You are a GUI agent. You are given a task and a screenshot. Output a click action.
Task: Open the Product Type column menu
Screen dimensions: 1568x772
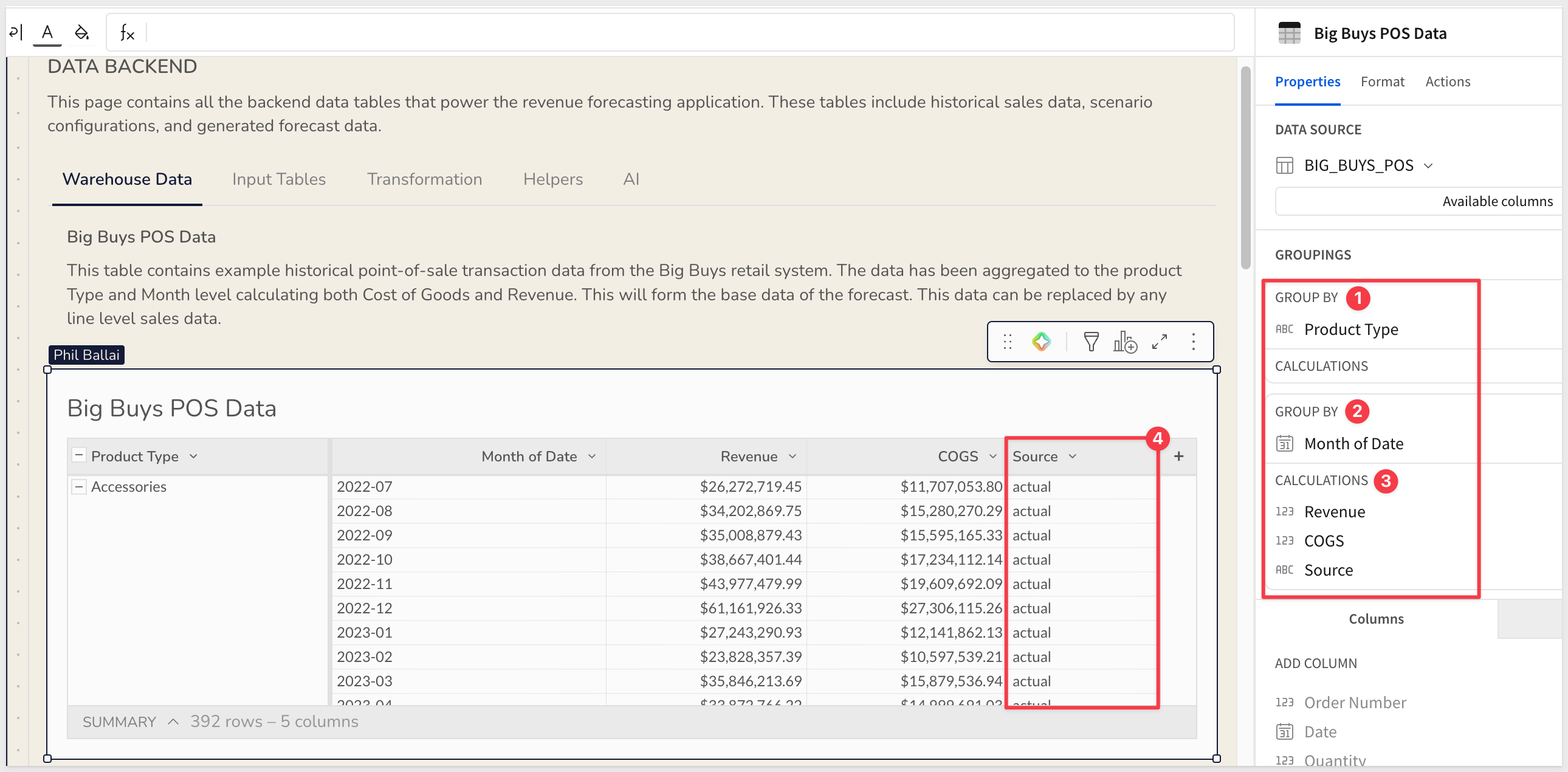193,456
